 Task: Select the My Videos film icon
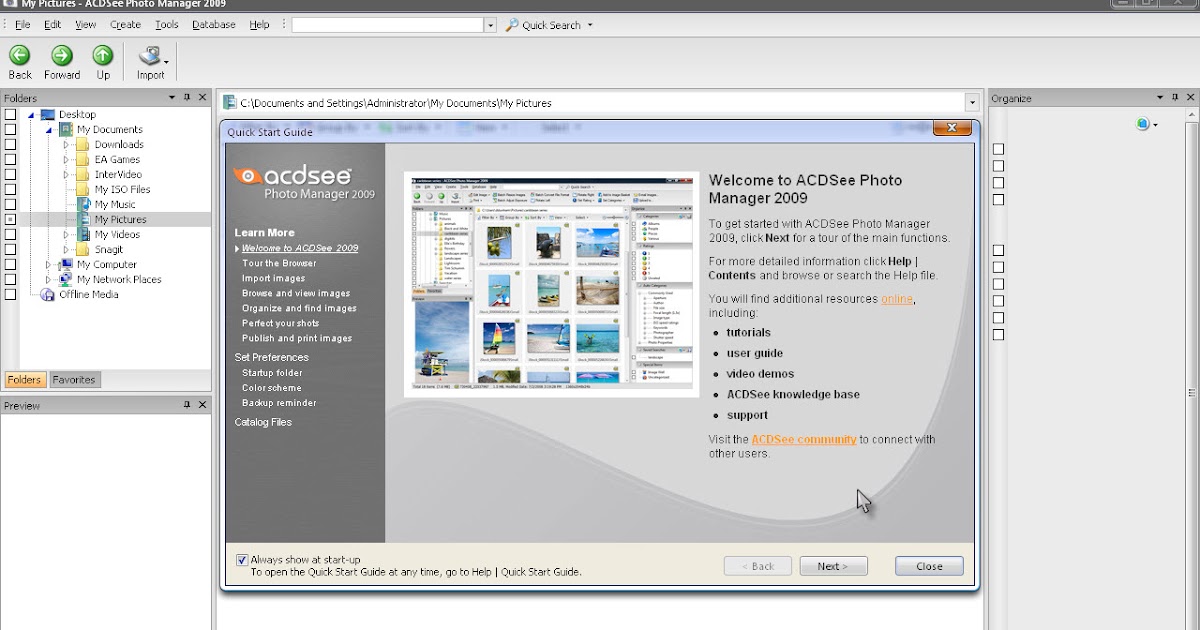(x=84, y=234)
